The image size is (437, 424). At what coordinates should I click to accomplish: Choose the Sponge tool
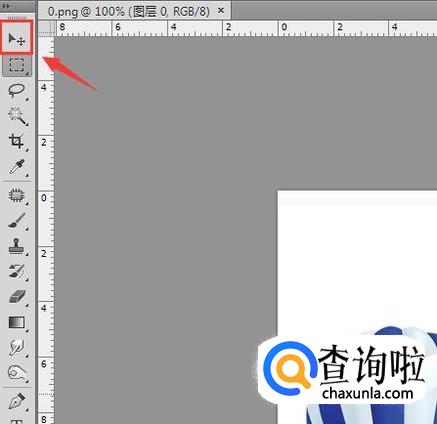[17, 373]
